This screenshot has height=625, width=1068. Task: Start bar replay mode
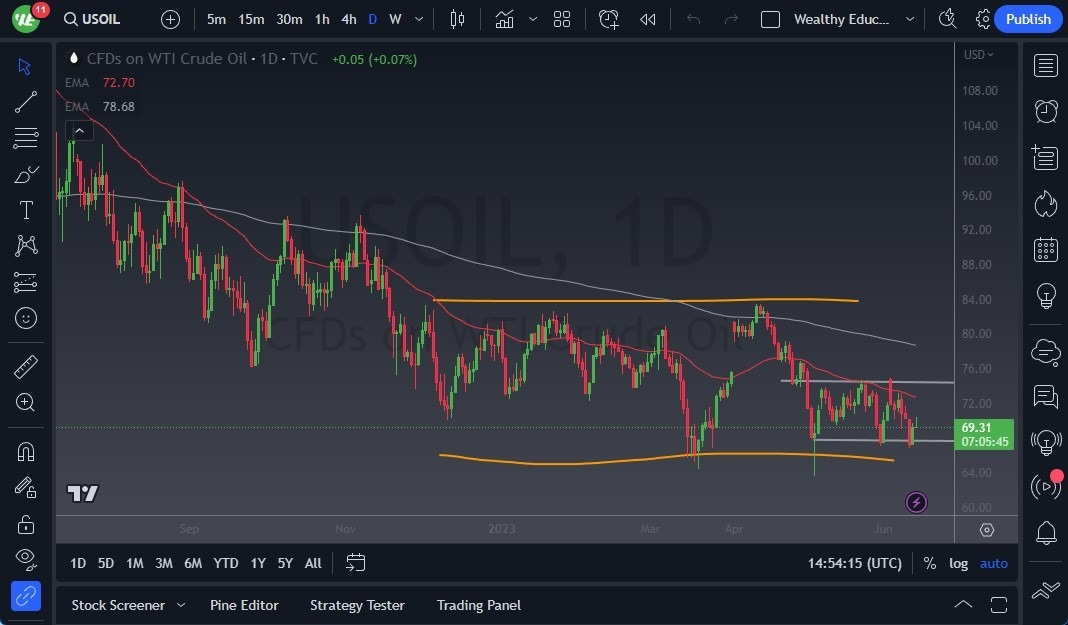(648, 19)
